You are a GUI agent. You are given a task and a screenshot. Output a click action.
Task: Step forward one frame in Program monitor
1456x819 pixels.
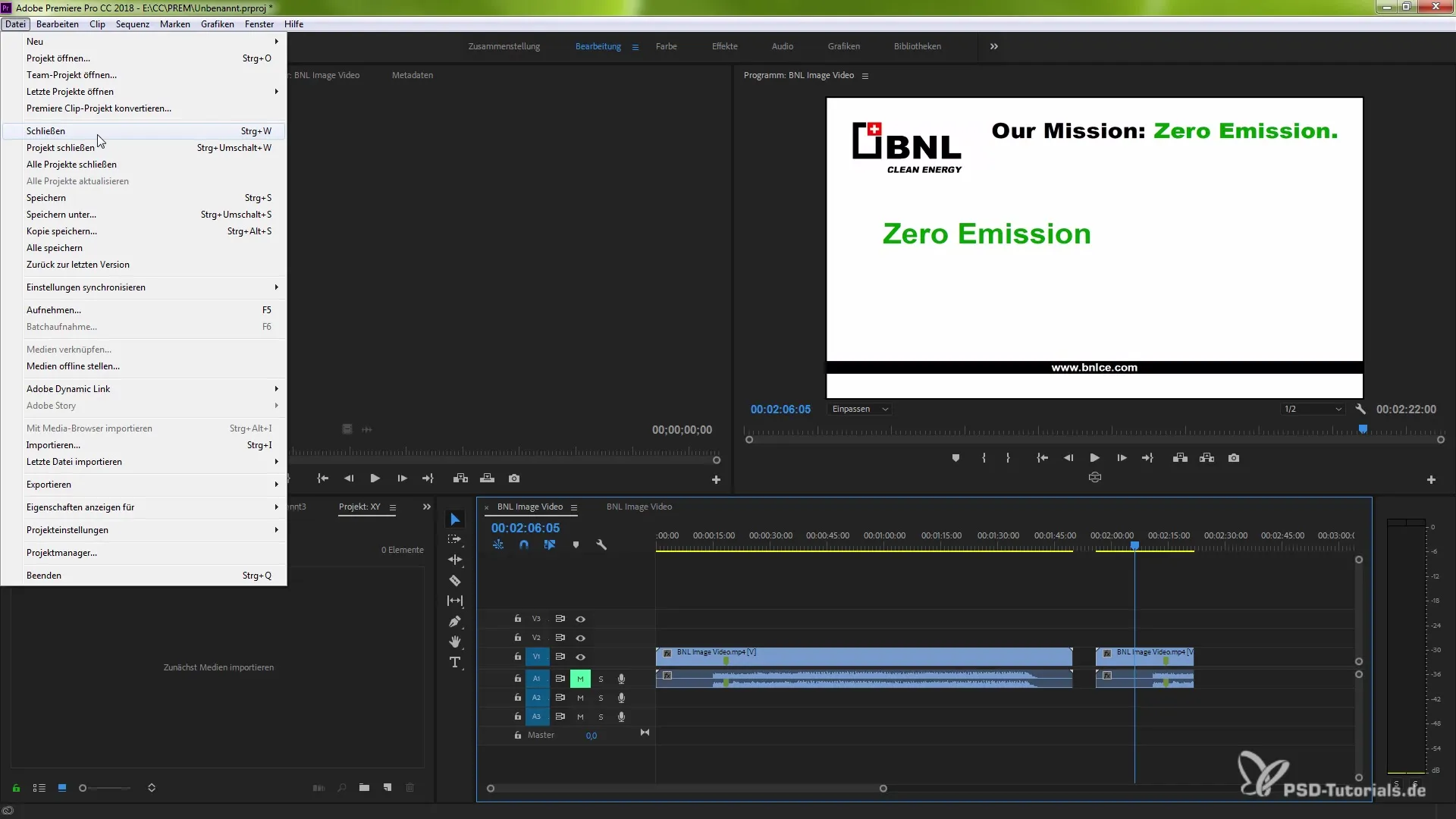point(1122,458)
